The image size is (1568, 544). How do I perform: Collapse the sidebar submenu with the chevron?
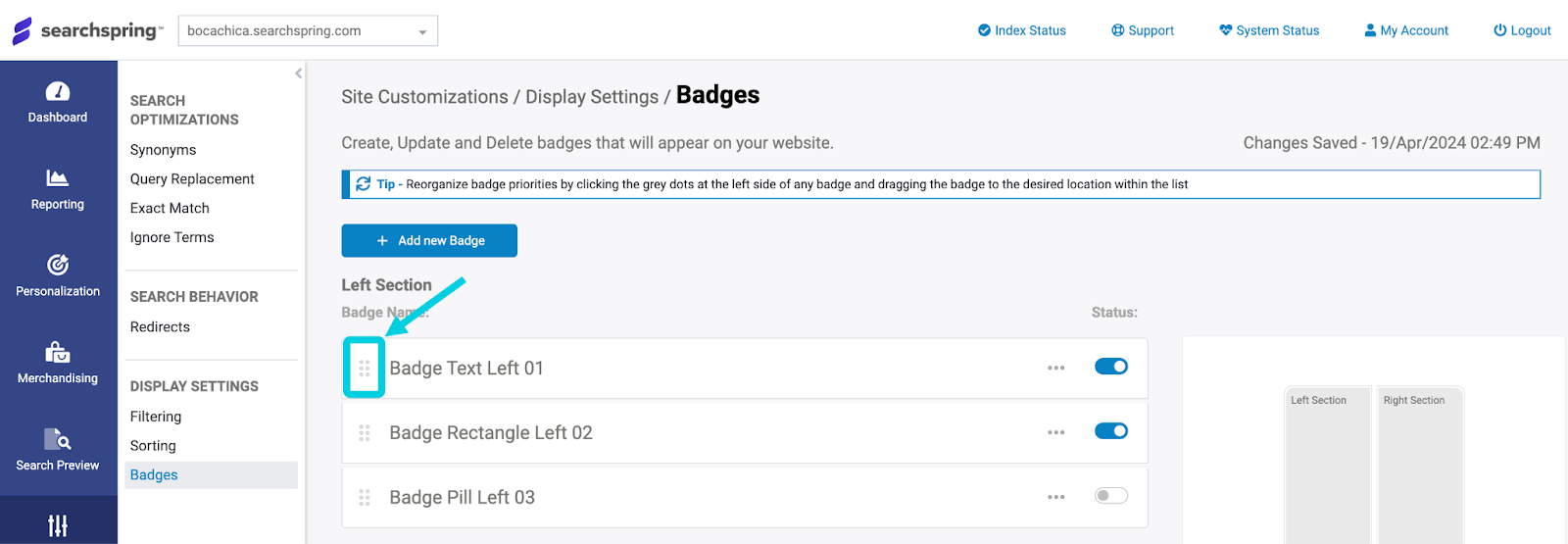[x=298, y=74]
